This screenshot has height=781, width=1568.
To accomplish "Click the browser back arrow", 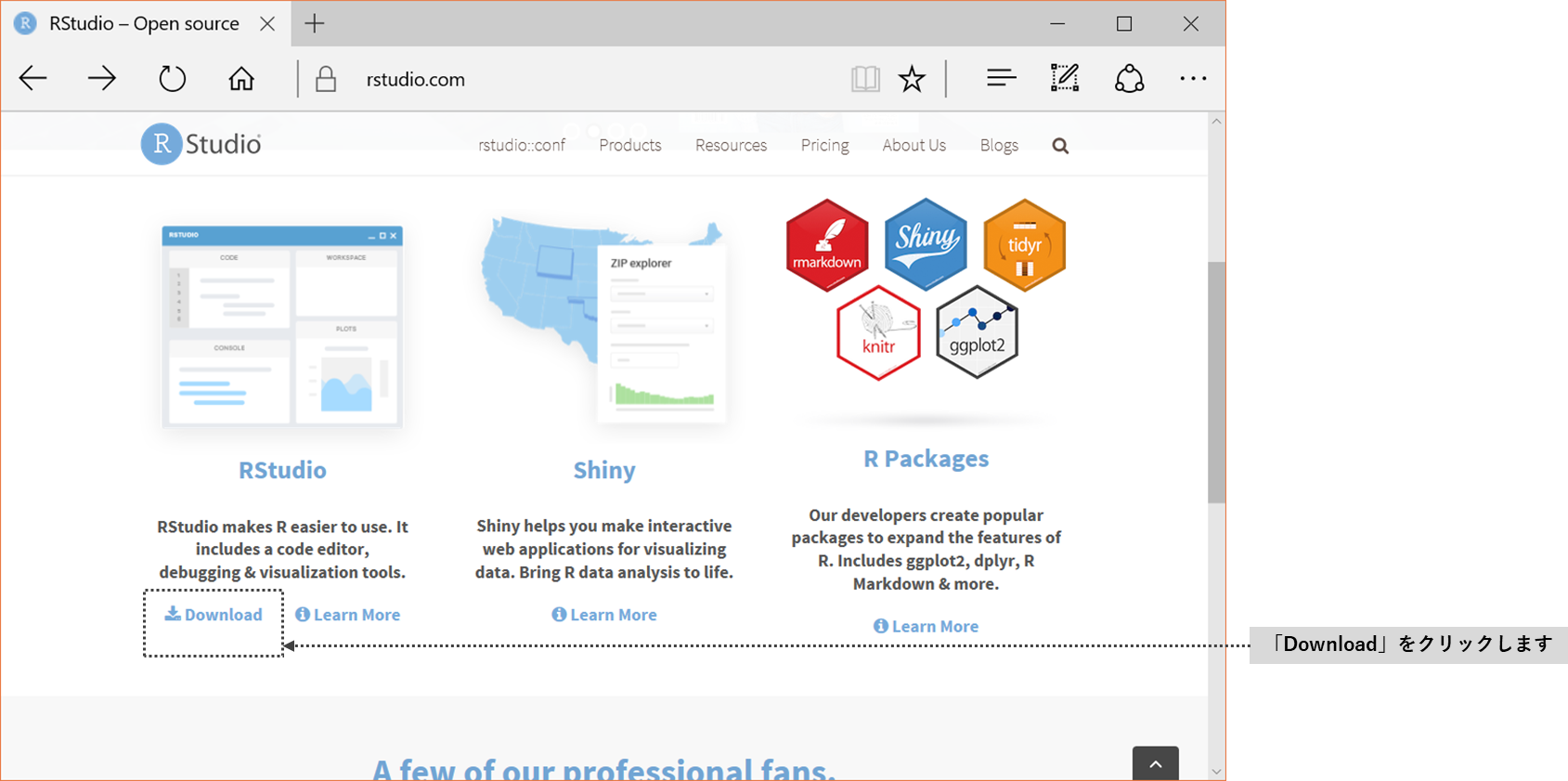I will point(33,79).
